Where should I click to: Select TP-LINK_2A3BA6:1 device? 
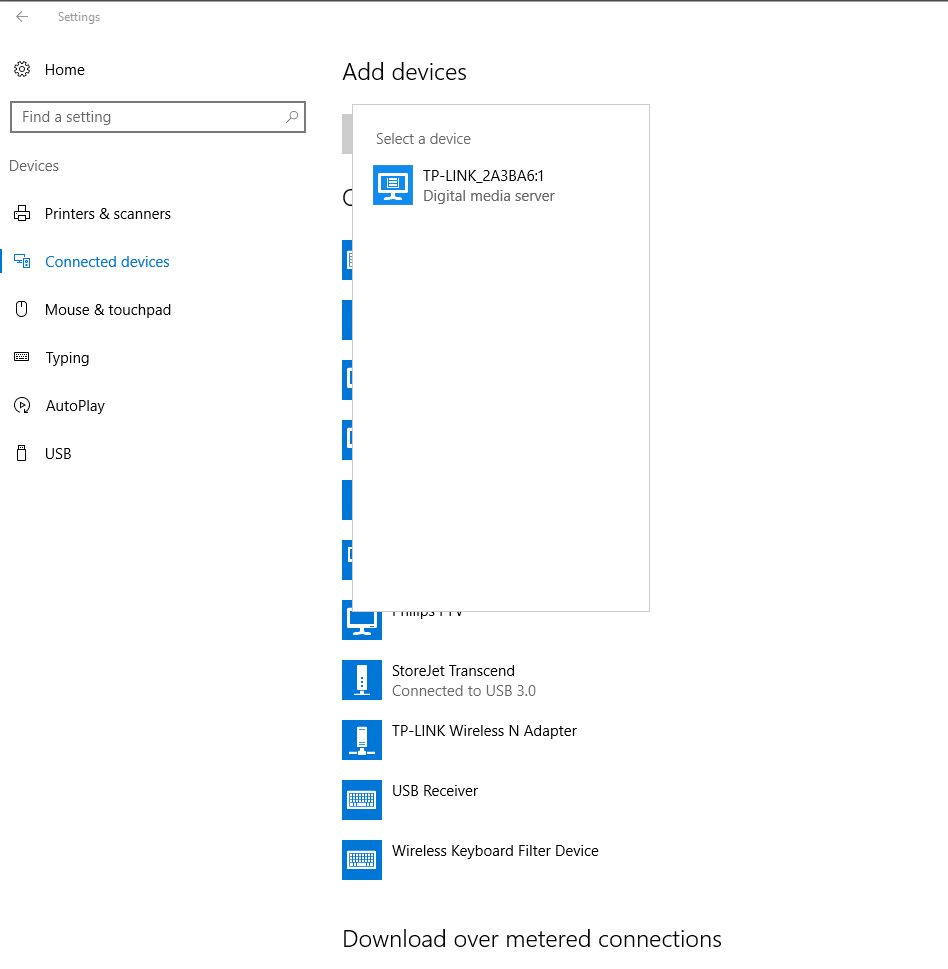501,185
